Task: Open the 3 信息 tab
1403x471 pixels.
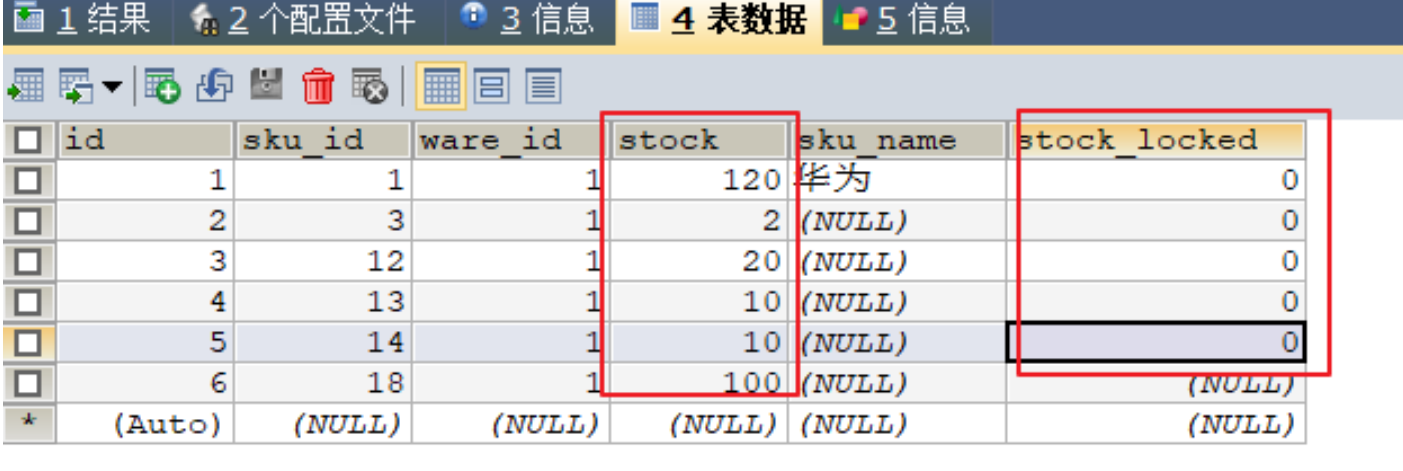Action: click(x=529, y=21)
